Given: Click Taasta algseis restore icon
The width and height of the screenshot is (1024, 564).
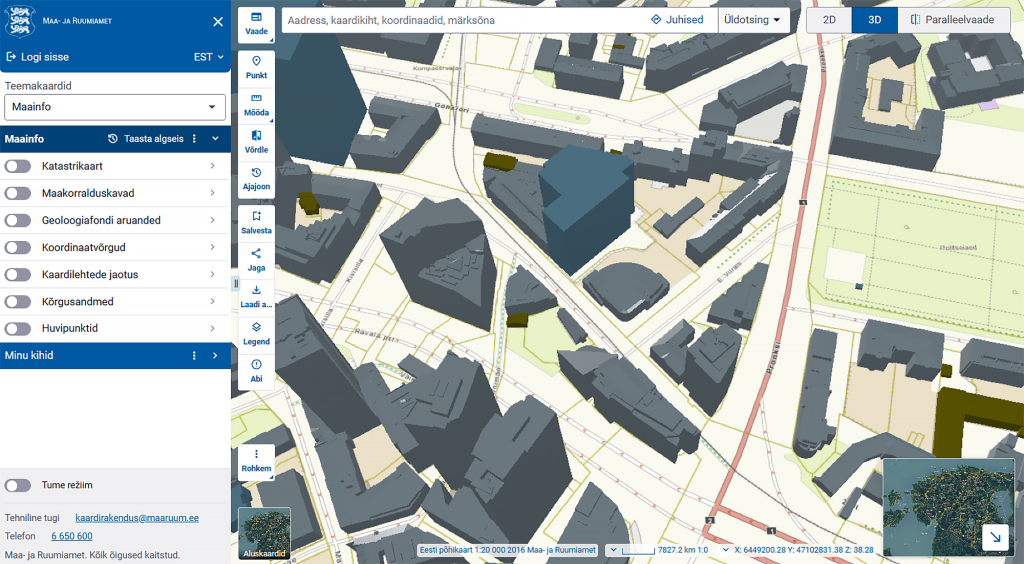Looking at the screenshot, I should pyautogui.click(x=112, y=139).
